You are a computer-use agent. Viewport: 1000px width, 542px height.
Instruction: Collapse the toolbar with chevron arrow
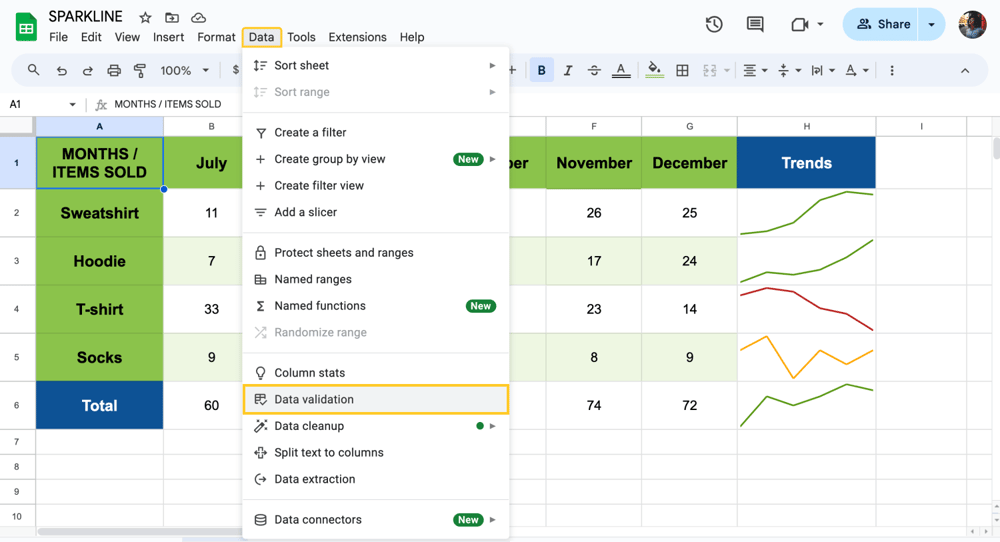point(965,71)
